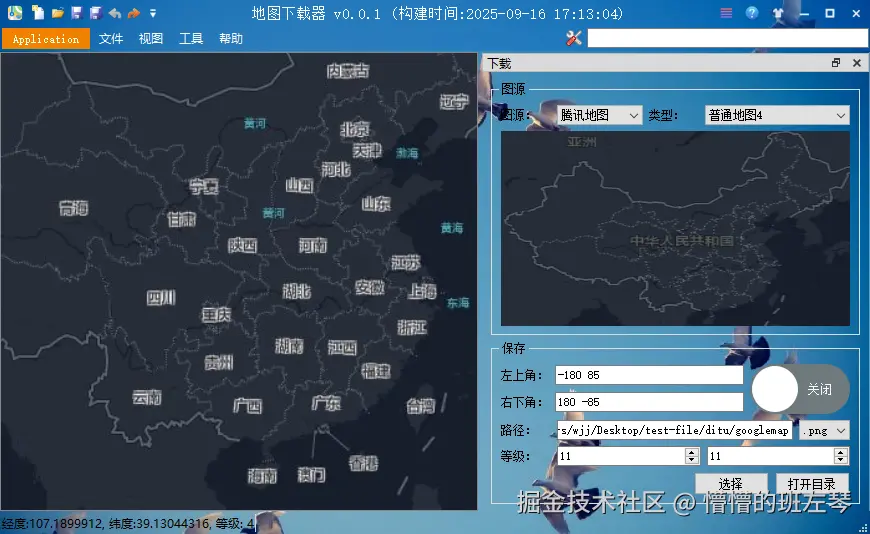
Task: Click 北京 label on the map
Action: [x=355, y=130]
